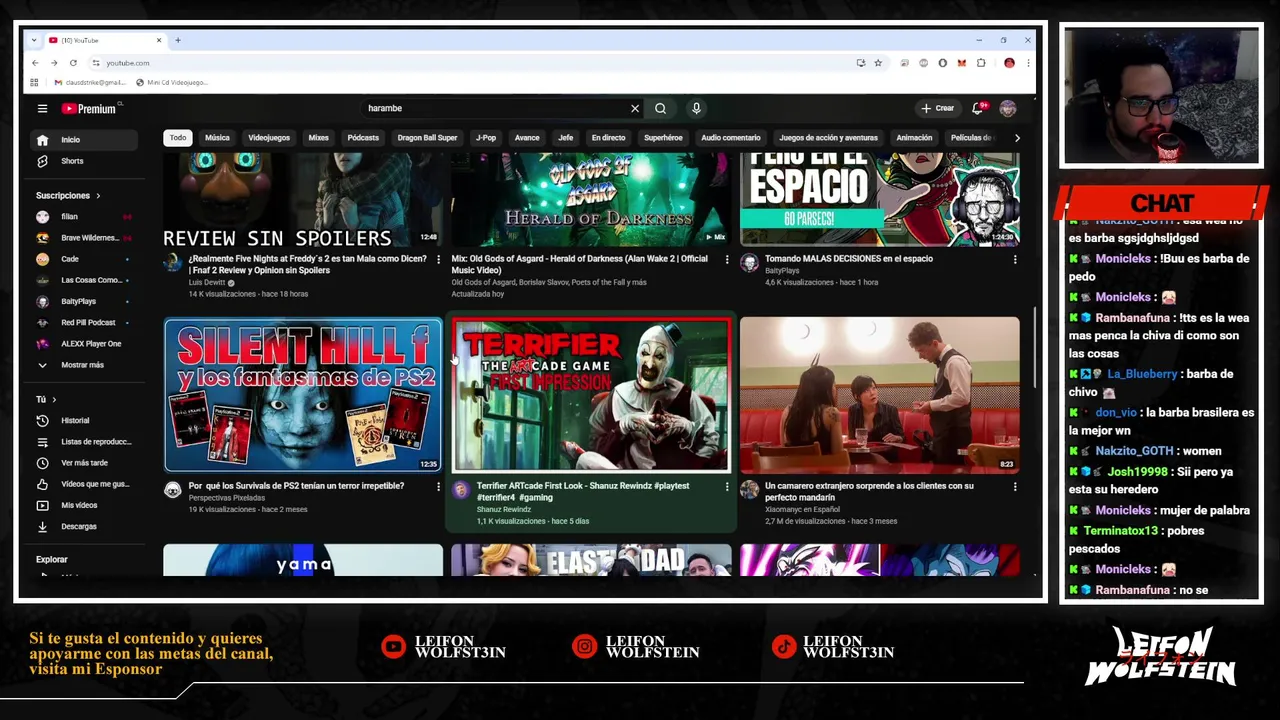Expand Mostrar más in subscriptions
This screenshot has width=1280, height=720.
point(84,365)
